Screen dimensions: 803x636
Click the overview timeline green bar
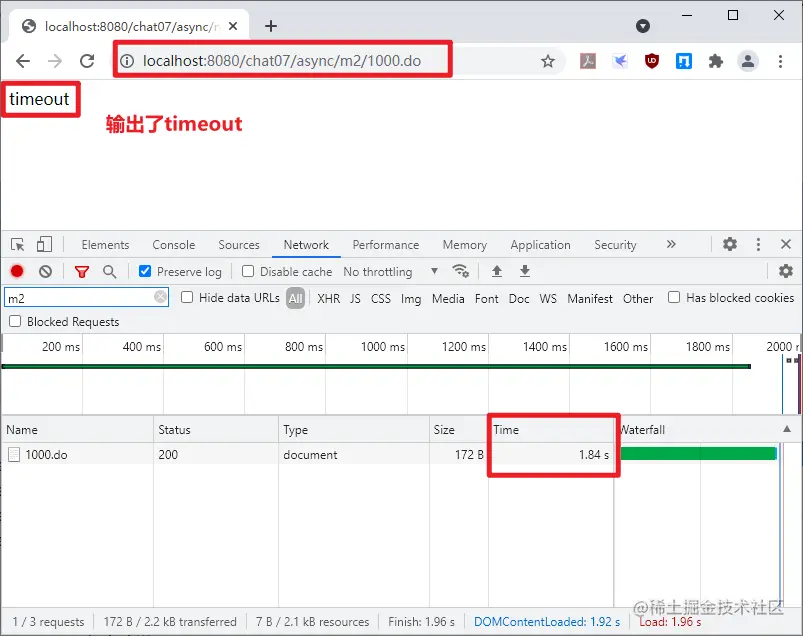[376, 366]
